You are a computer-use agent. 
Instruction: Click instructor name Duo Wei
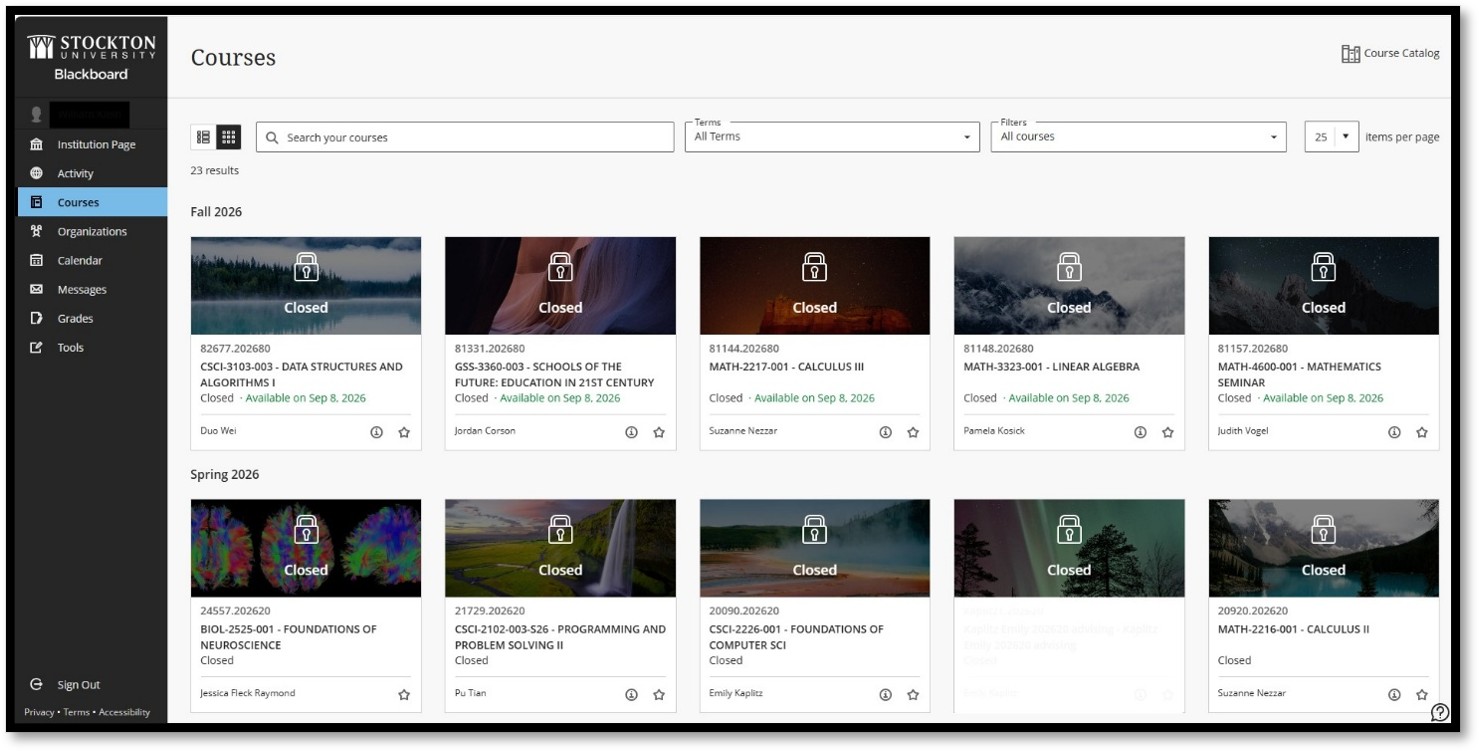point(219,431)
